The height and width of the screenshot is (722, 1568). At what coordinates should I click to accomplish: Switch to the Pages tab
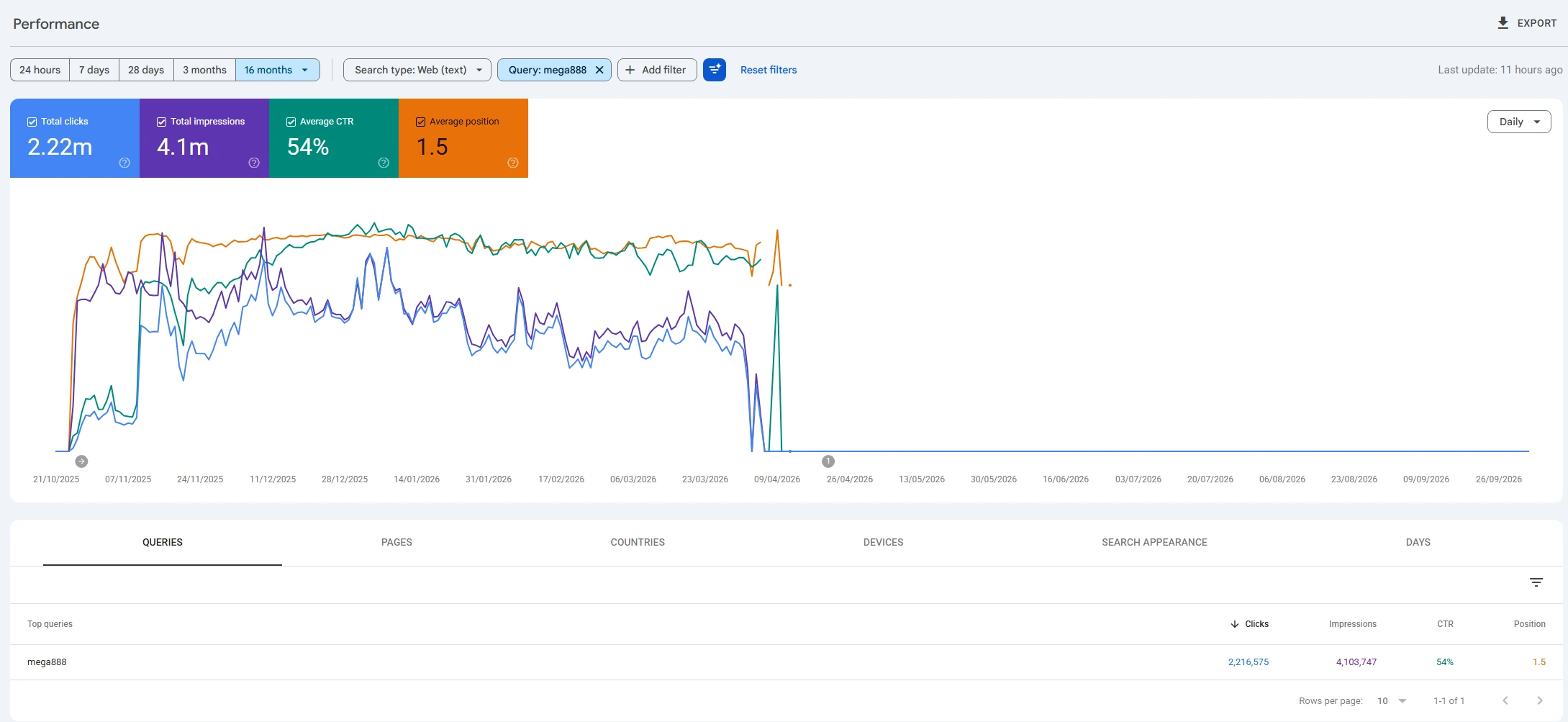coord(396,542)
